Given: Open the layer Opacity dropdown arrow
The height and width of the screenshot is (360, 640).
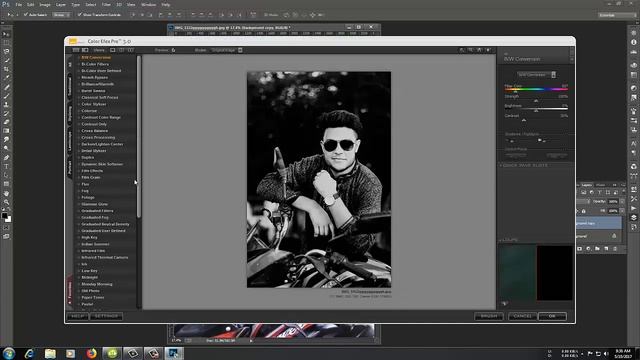Looking at the screenshot, I should 622,202.
